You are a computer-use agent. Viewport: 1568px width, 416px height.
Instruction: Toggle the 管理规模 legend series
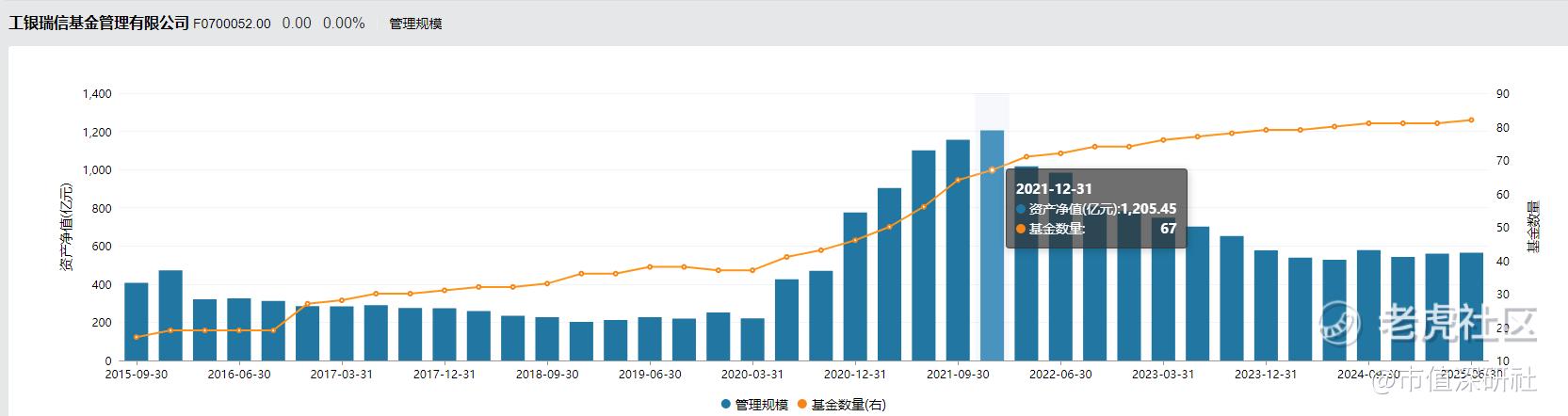click(754, 405)
